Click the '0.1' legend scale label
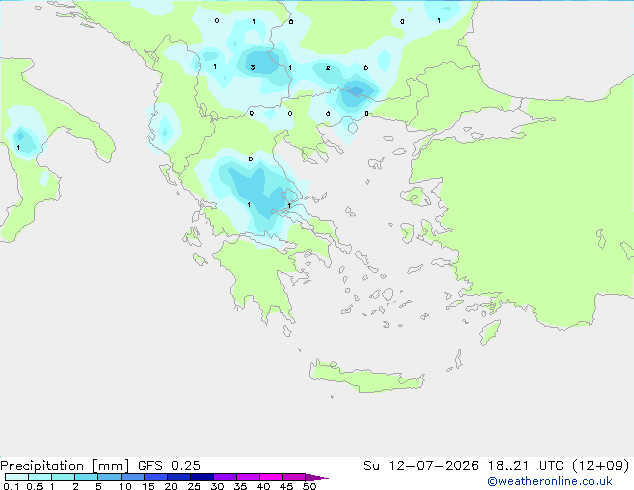634x490 pixels. (x=11, y=486)
